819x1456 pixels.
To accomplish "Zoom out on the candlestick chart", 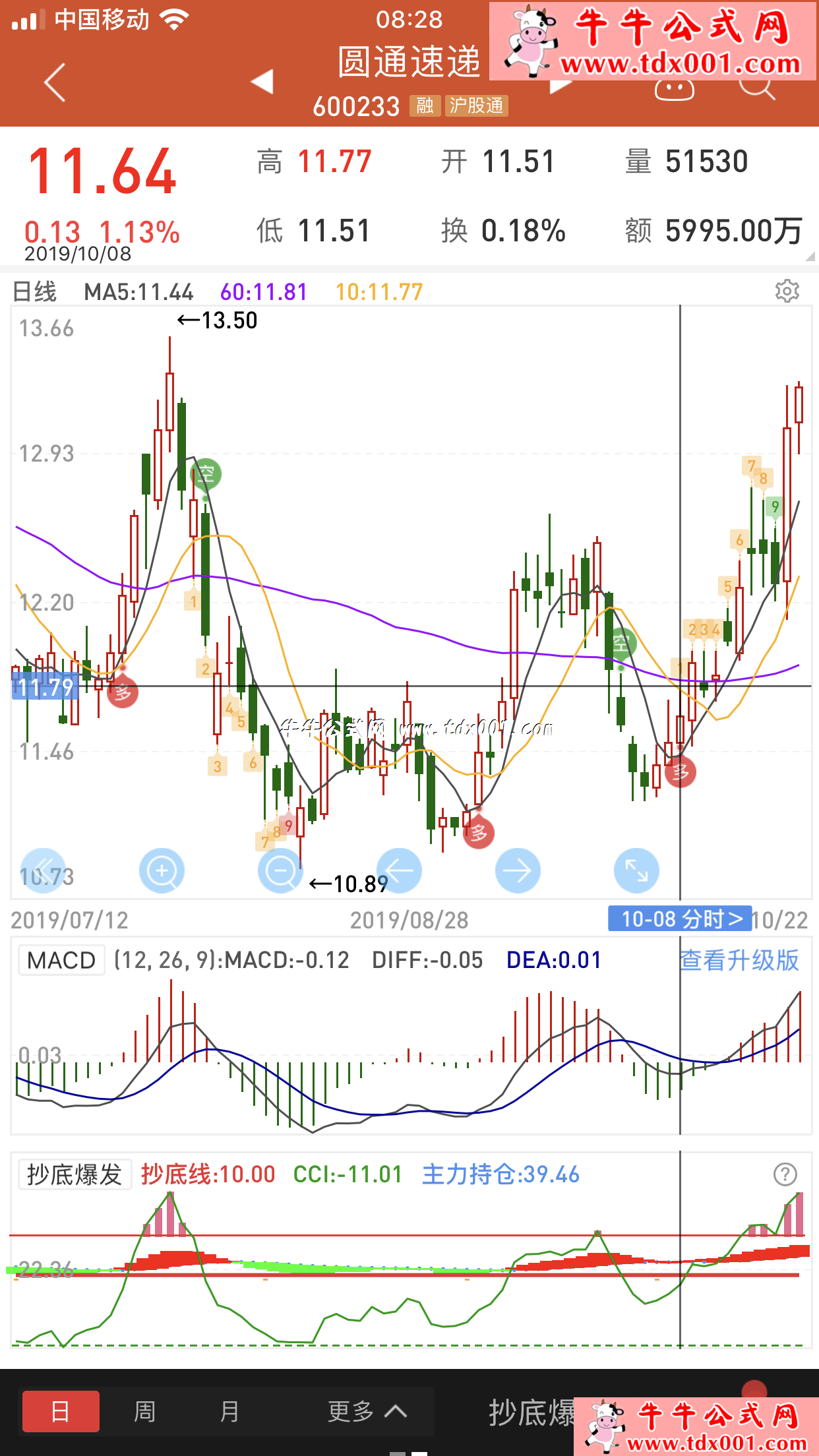I will click(280, 870).
